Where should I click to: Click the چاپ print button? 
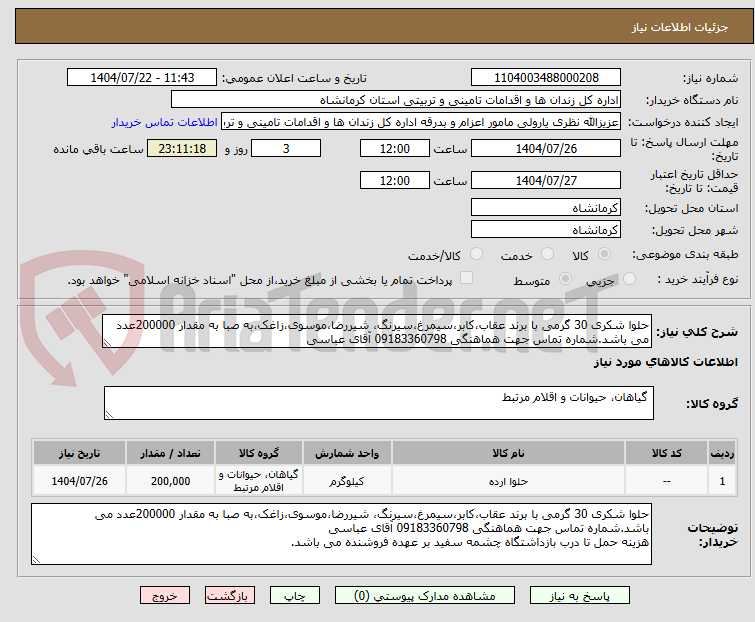295,596
